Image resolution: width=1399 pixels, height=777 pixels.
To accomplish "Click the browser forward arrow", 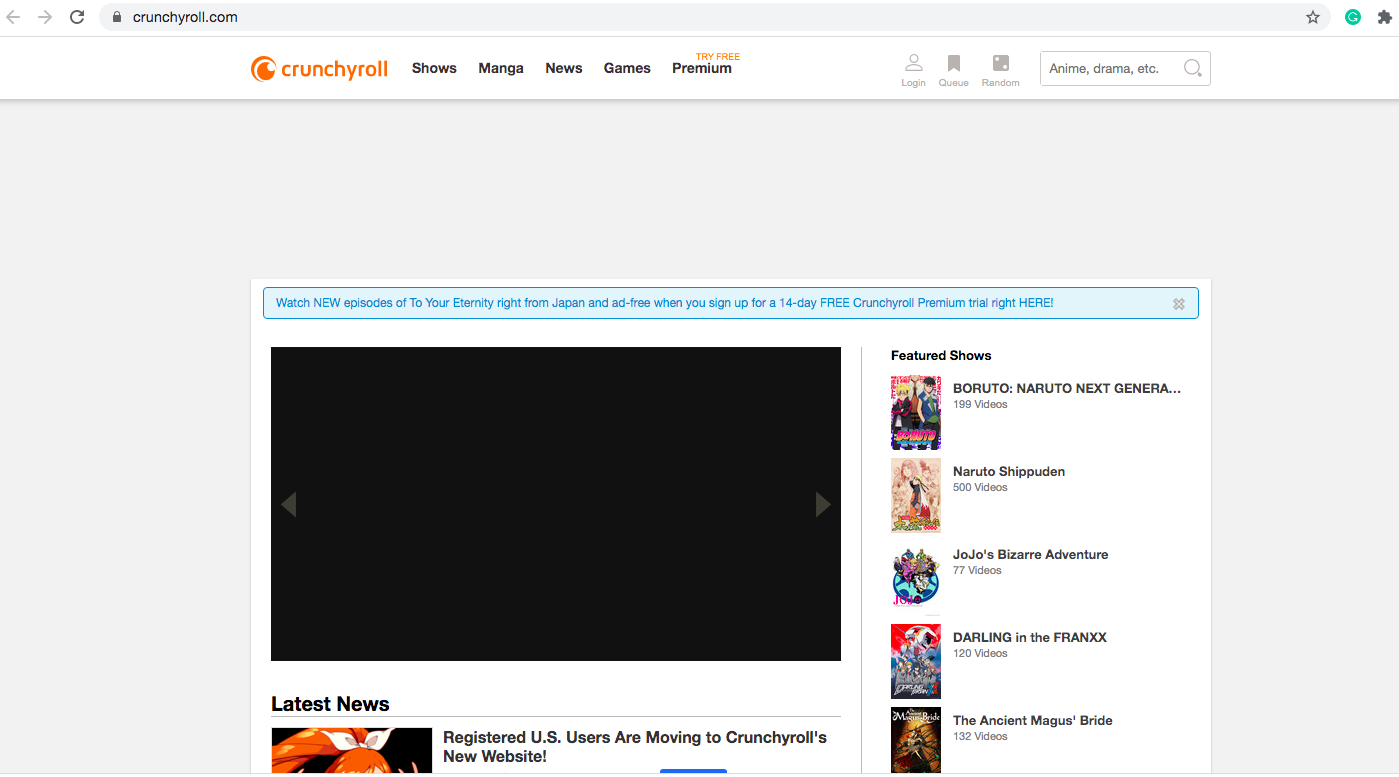I will point(45,17).
